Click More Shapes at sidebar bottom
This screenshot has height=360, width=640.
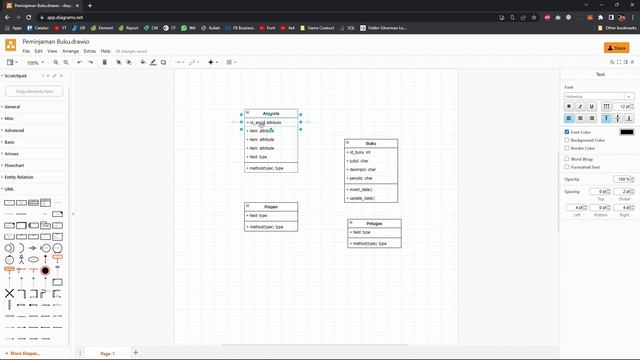[x=23, y=353]
